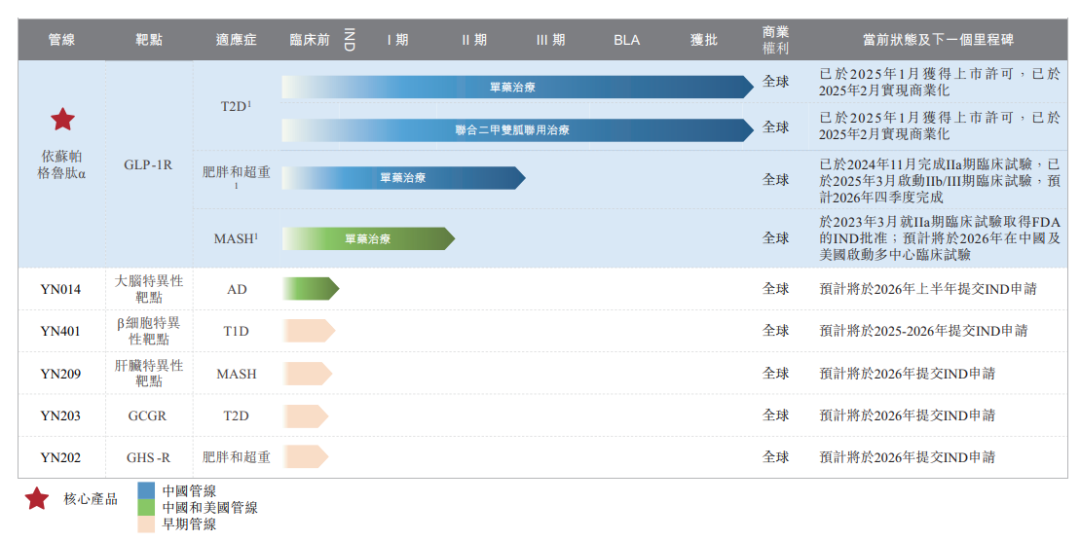1080x541 pixels.
Task: Click the MASH¹ indication cell
Action: 236,238
